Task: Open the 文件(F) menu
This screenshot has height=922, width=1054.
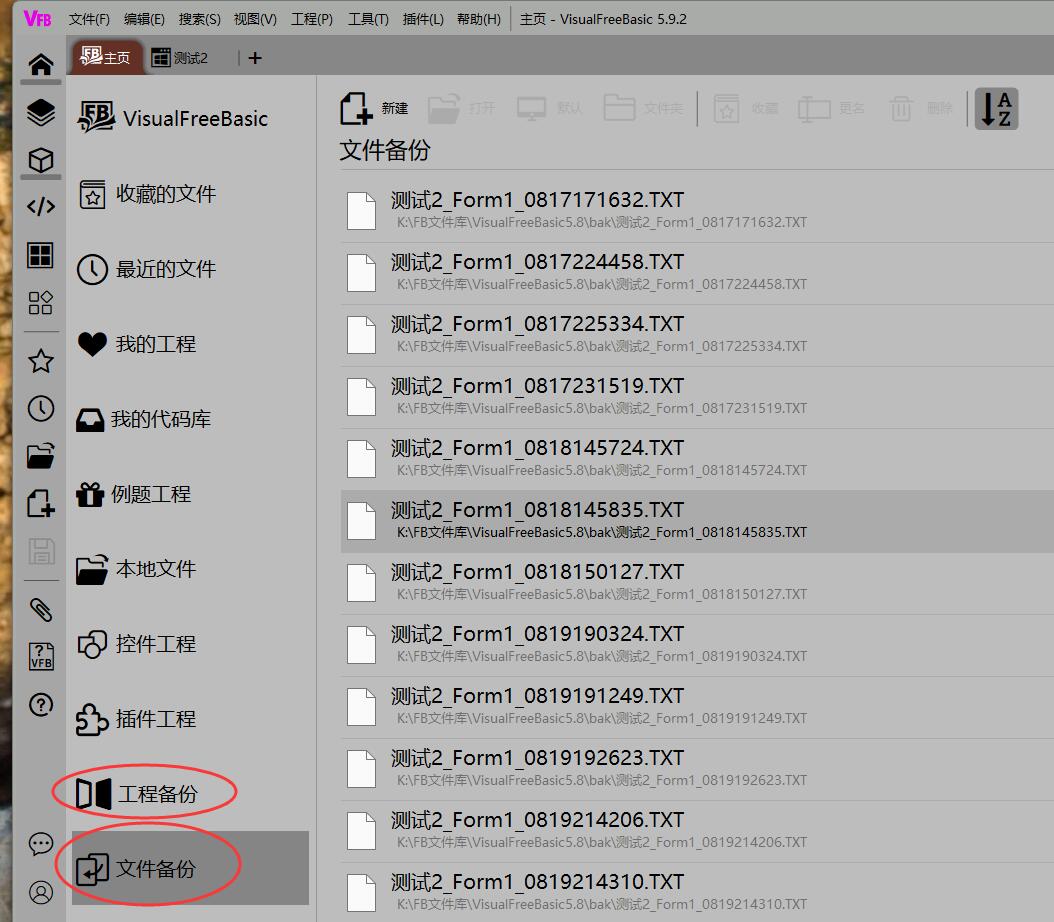Action: 89,19
